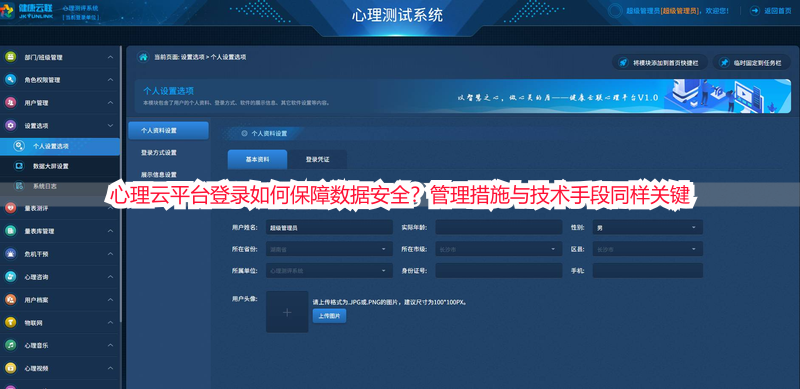800x389 pixels.
Task: Open the 心理视频 menu label
Action: click(36, 368)
